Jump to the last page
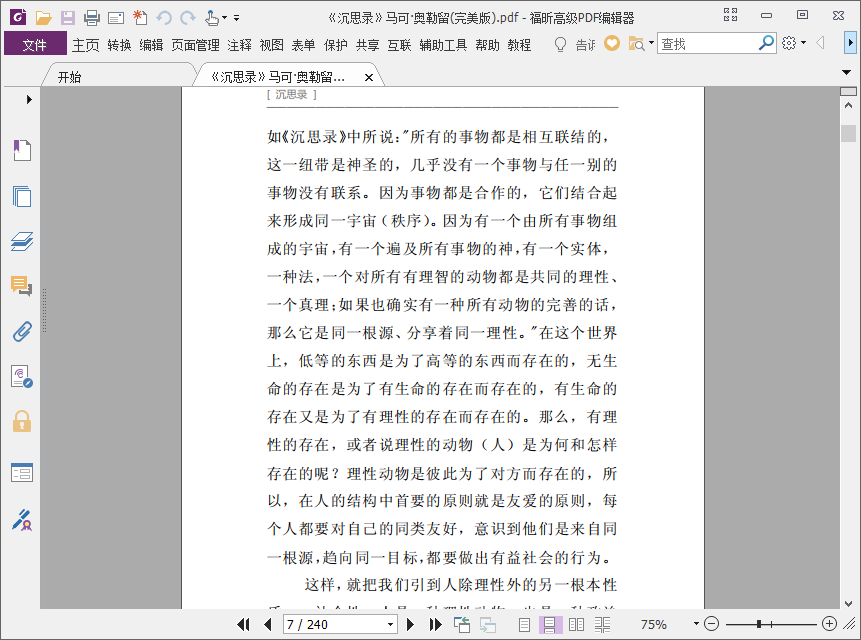Screen dimensions: 861x640 [435, 624]
